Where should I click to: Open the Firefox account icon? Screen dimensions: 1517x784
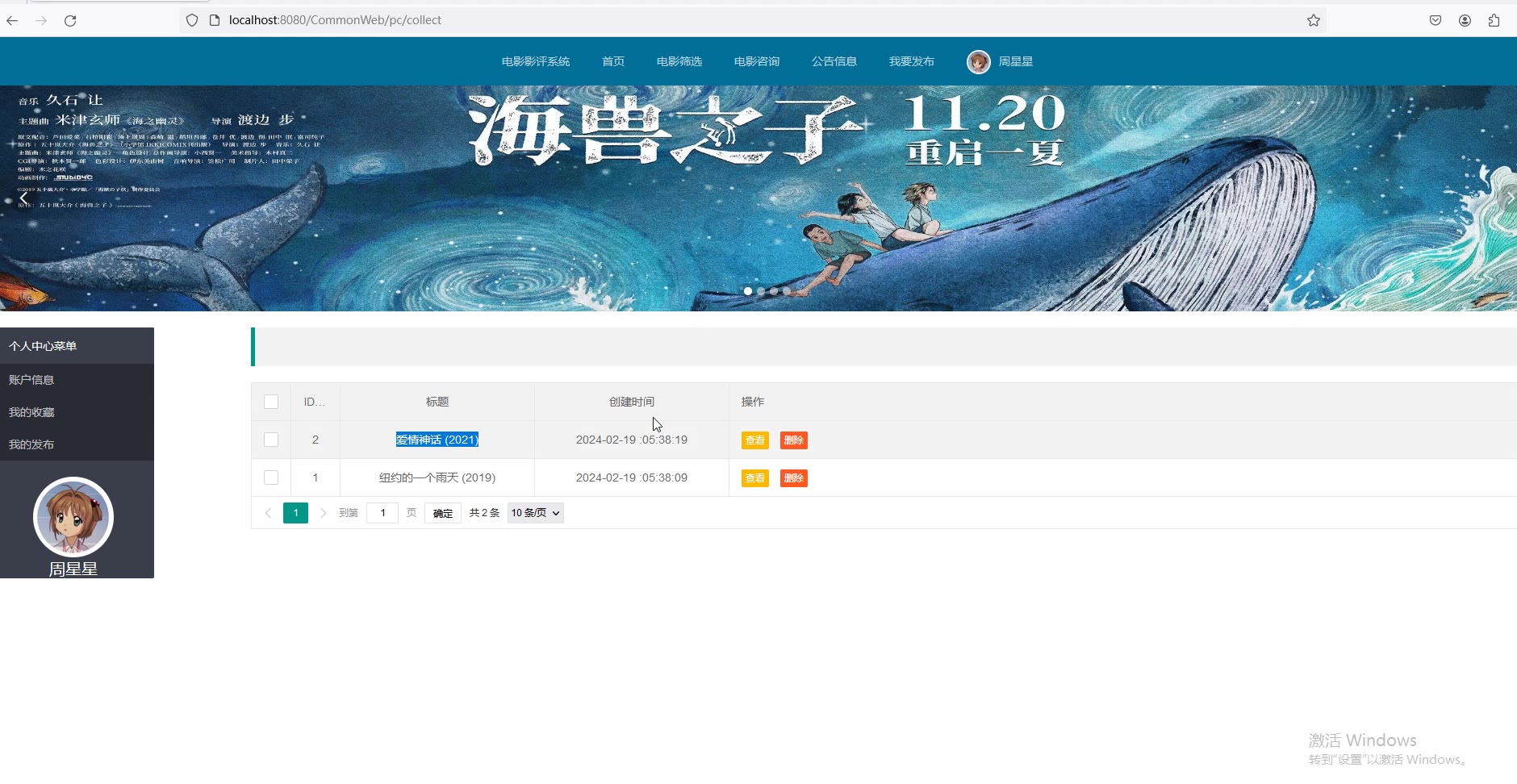[1465, 20]
